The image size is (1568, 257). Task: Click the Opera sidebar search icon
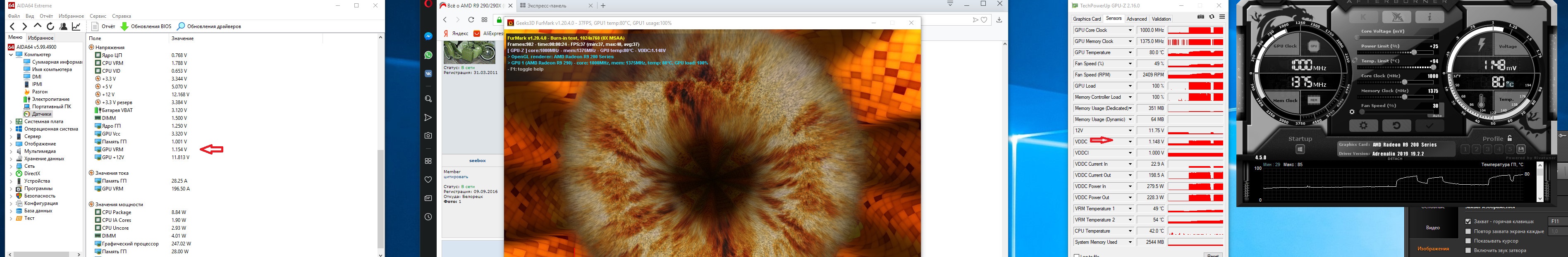coord(428,99)
